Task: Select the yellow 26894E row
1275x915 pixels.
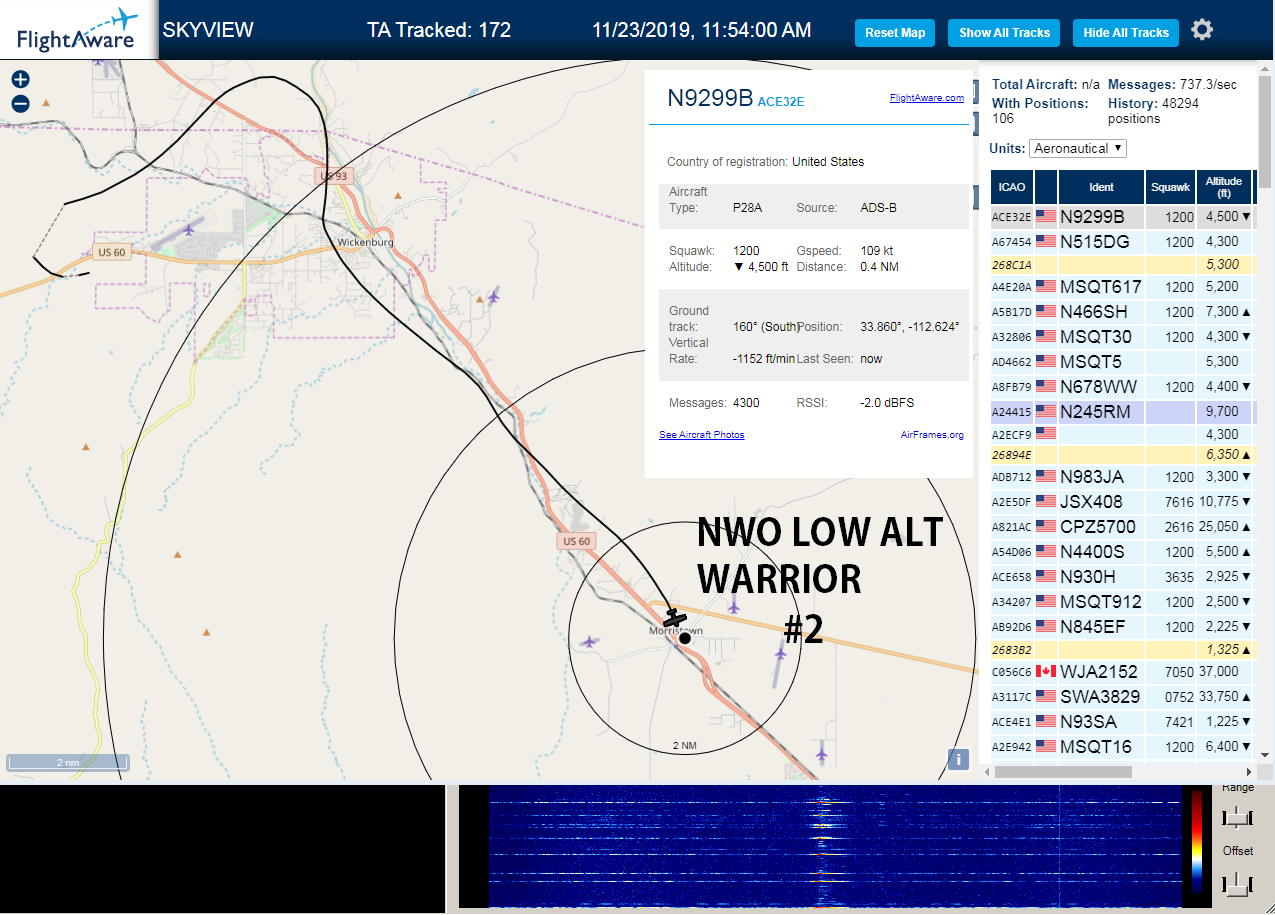Action: [1123, 455]
